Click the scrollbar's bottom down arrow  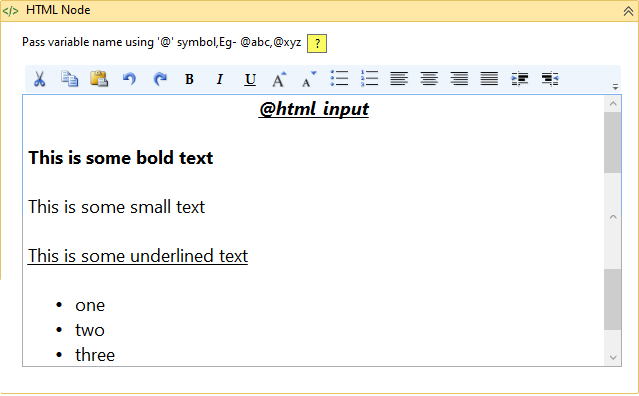point(613,358)
